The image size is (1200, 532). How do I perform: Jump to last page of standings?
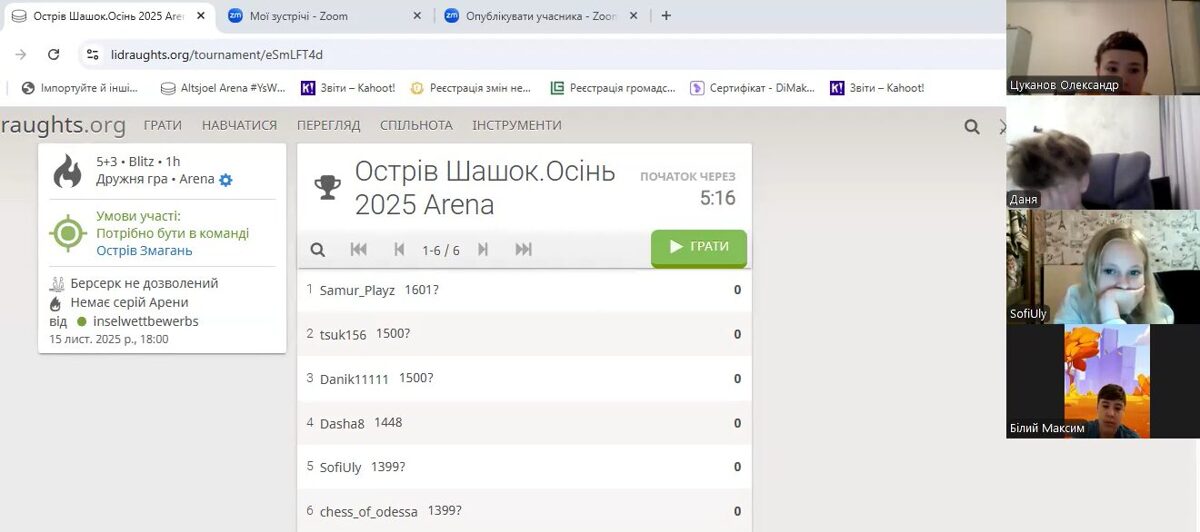[x=523, y=250]
